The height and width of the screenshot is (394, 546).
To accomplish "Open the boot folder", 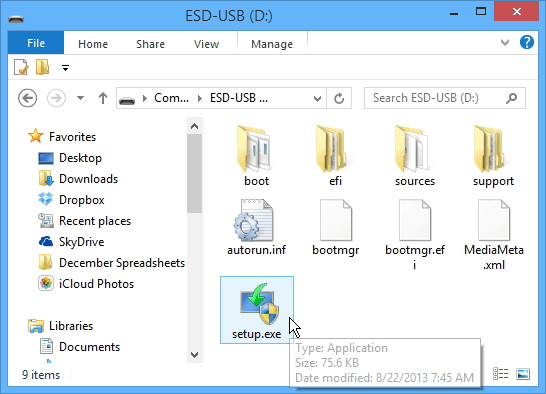I will 257,156.
